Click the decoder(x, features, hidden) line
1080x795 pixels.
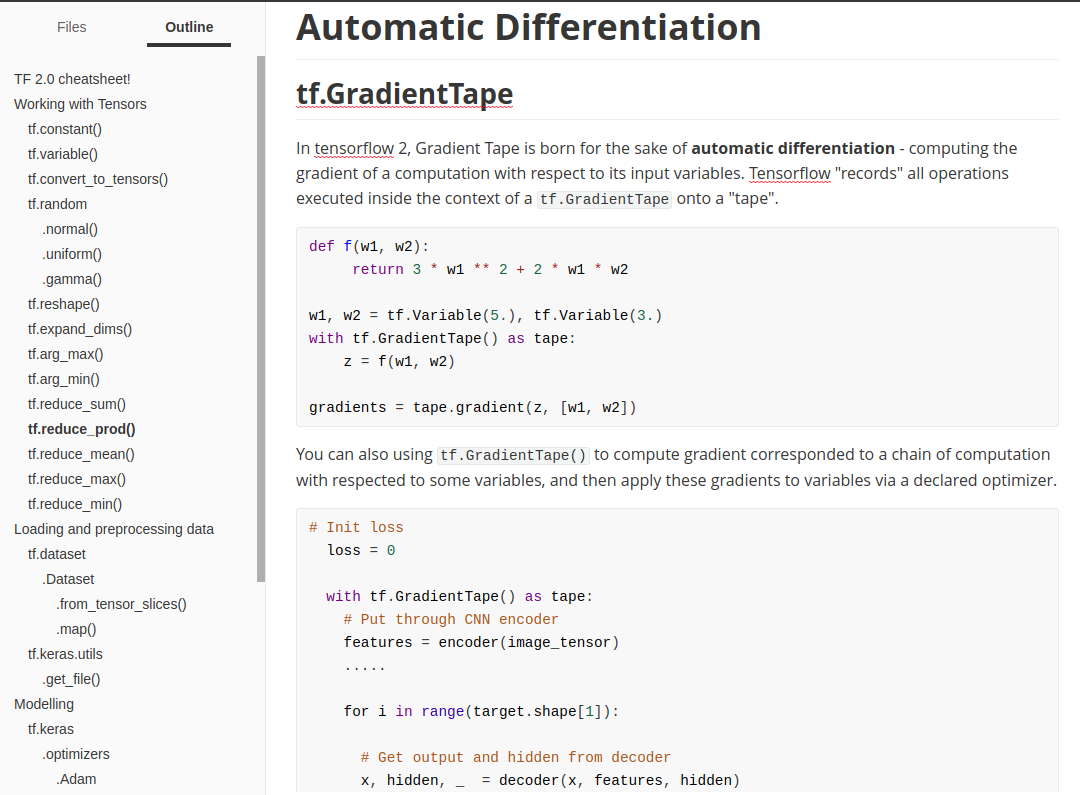pos(550,781)
